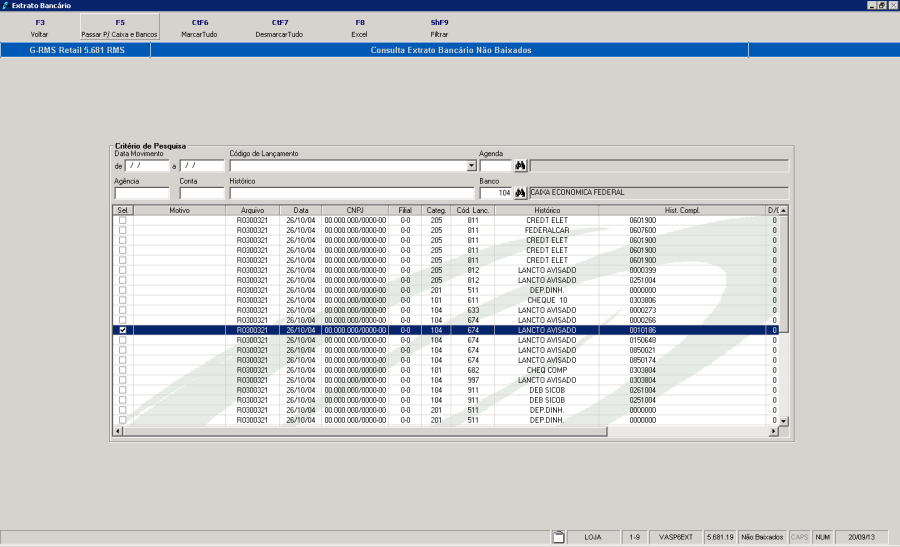Sort by the CNPJ column header

(355, 211)
